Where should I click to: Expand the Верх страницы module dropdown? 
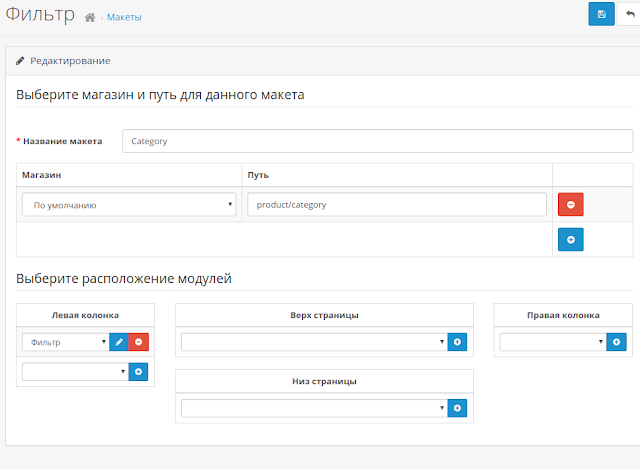[314, 342]
